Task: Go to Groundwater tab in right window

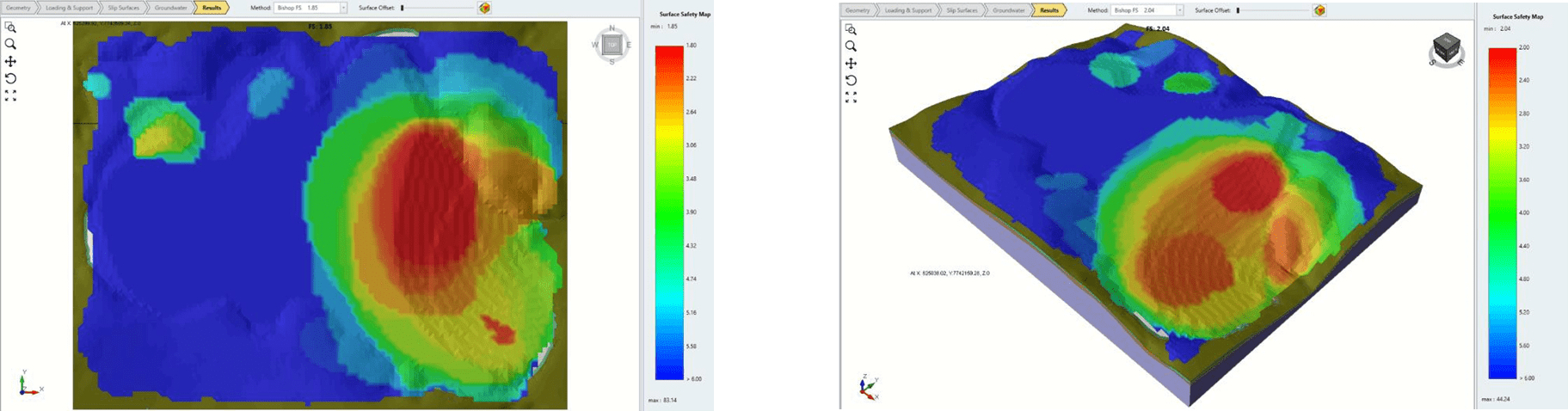Action: (x=1008, y=10)
